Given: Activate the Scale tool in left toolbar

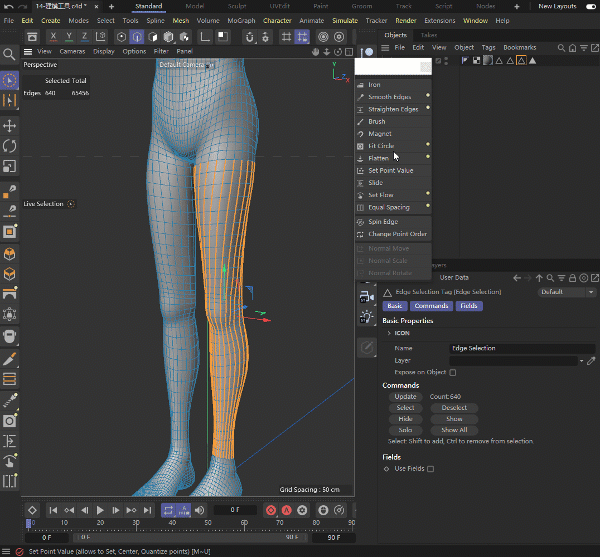Looking at the screenshot, I should coord(10,166).
